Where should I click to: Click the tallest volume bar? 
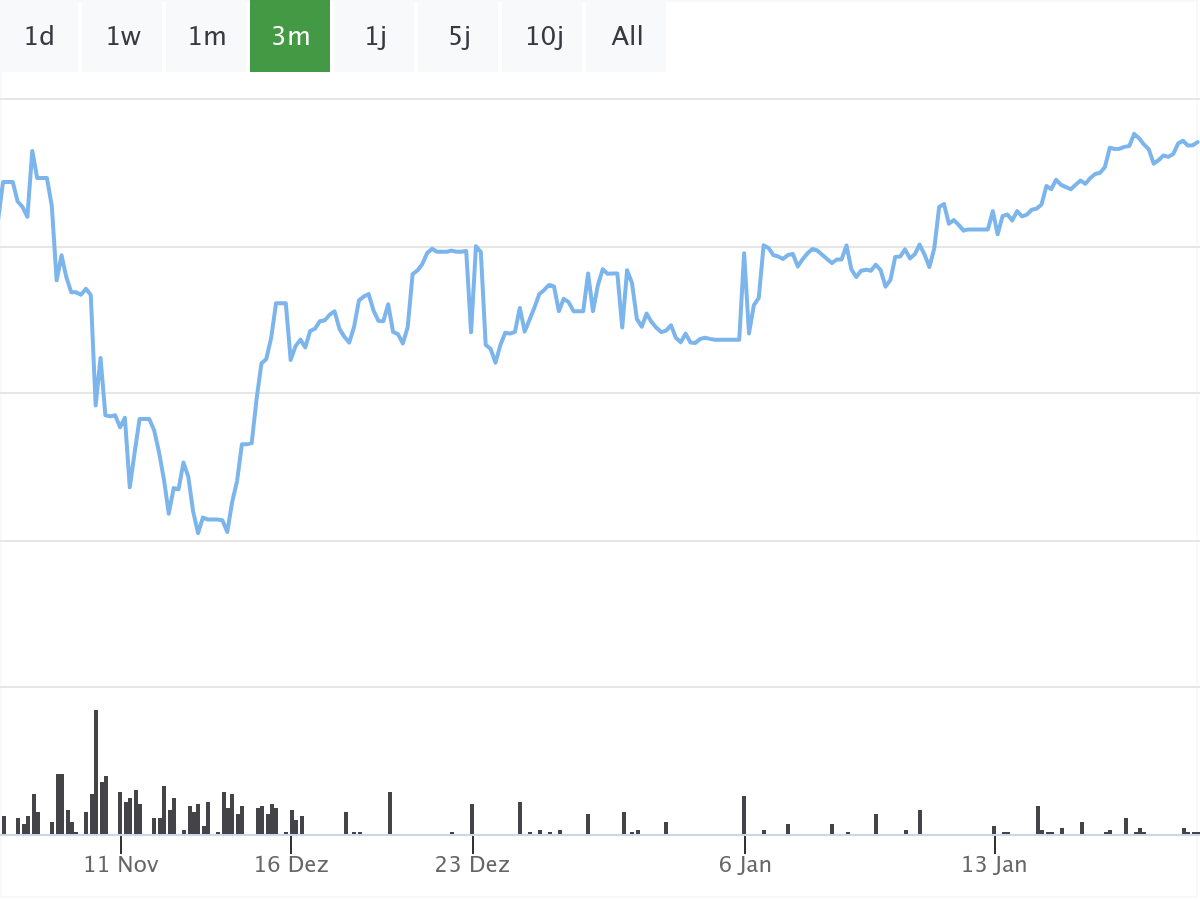pos(96,771)
